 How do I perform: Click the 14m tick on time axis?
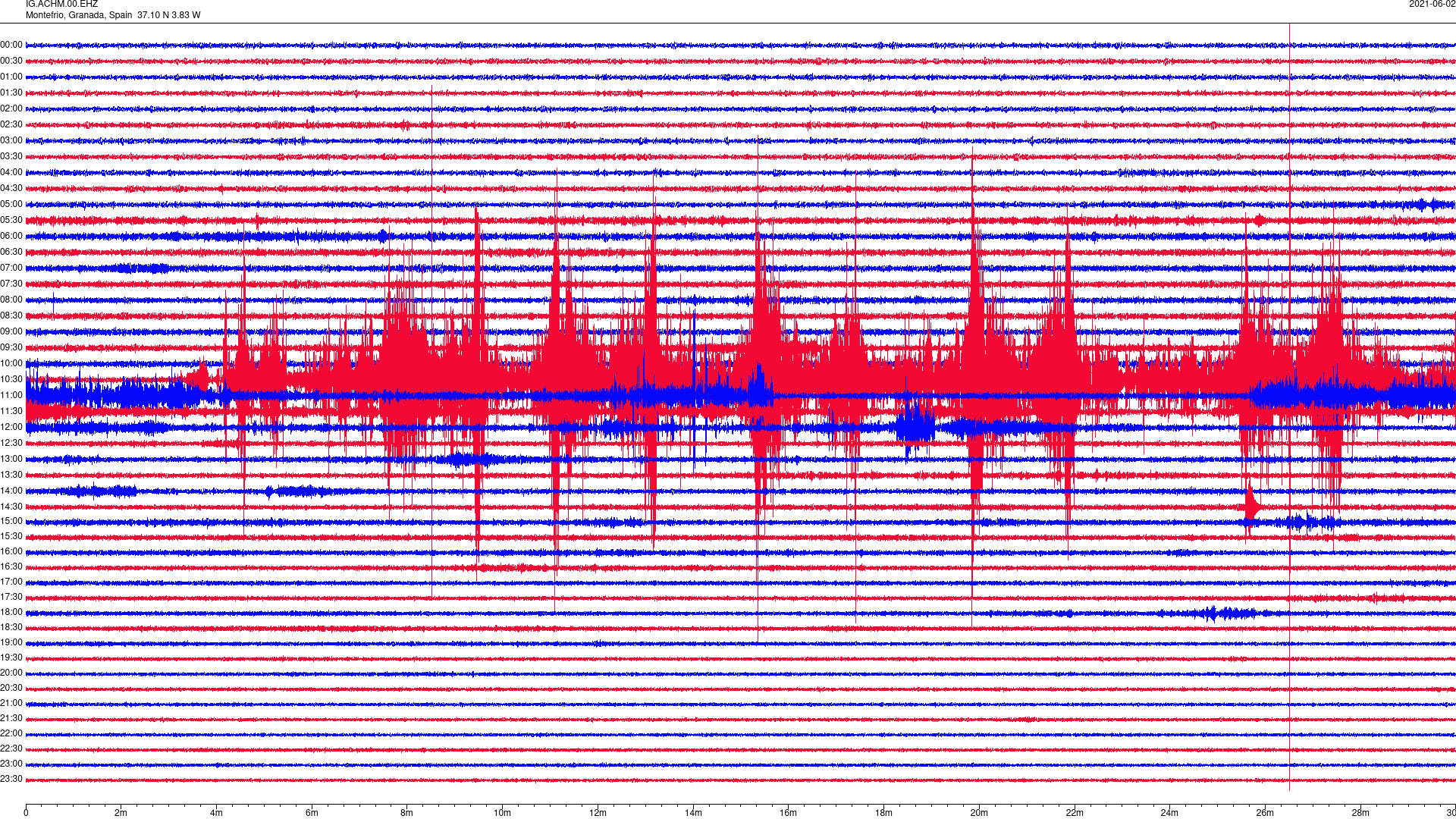coord(693,813)
